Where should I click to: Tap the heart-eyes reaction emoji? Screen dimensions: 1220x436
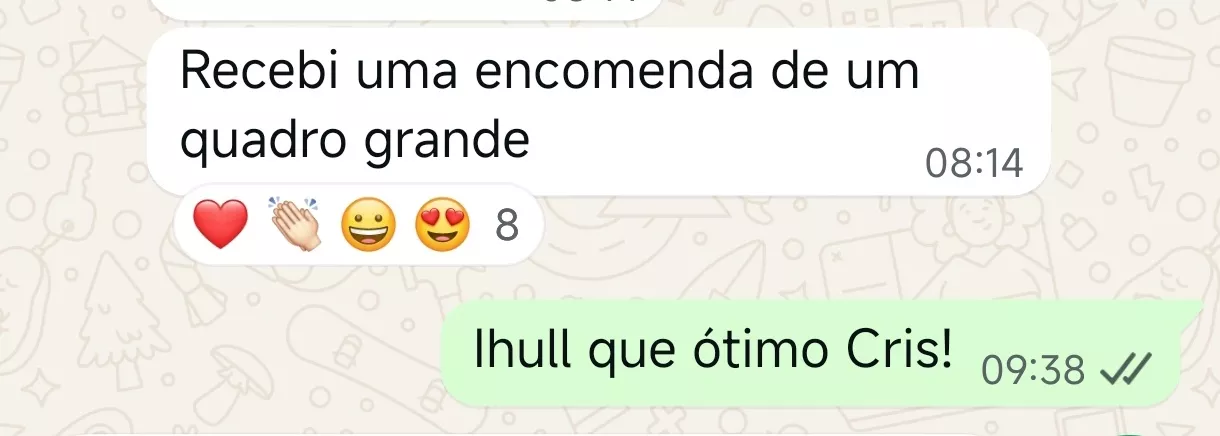pyautogui.click(x=444, y=224)
